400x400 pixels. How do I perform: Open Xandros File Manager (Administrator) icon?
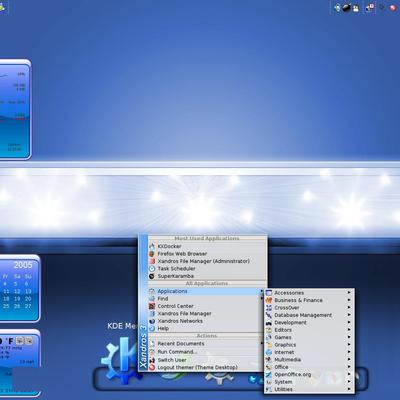click(152, 261)
